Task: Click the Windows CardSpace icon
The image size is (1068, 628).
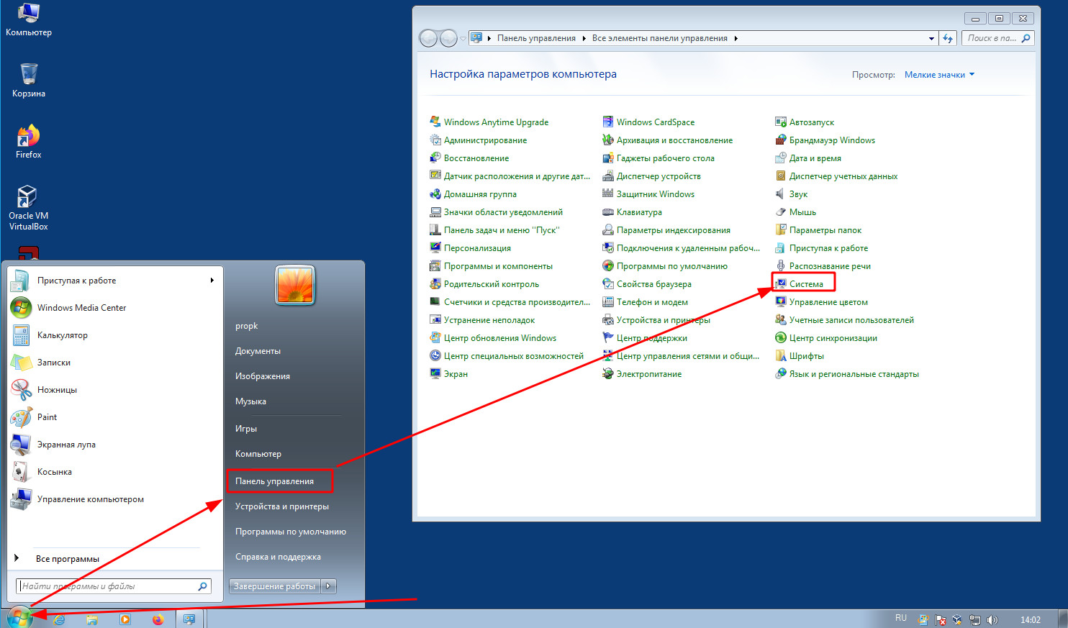Action: 608,122
